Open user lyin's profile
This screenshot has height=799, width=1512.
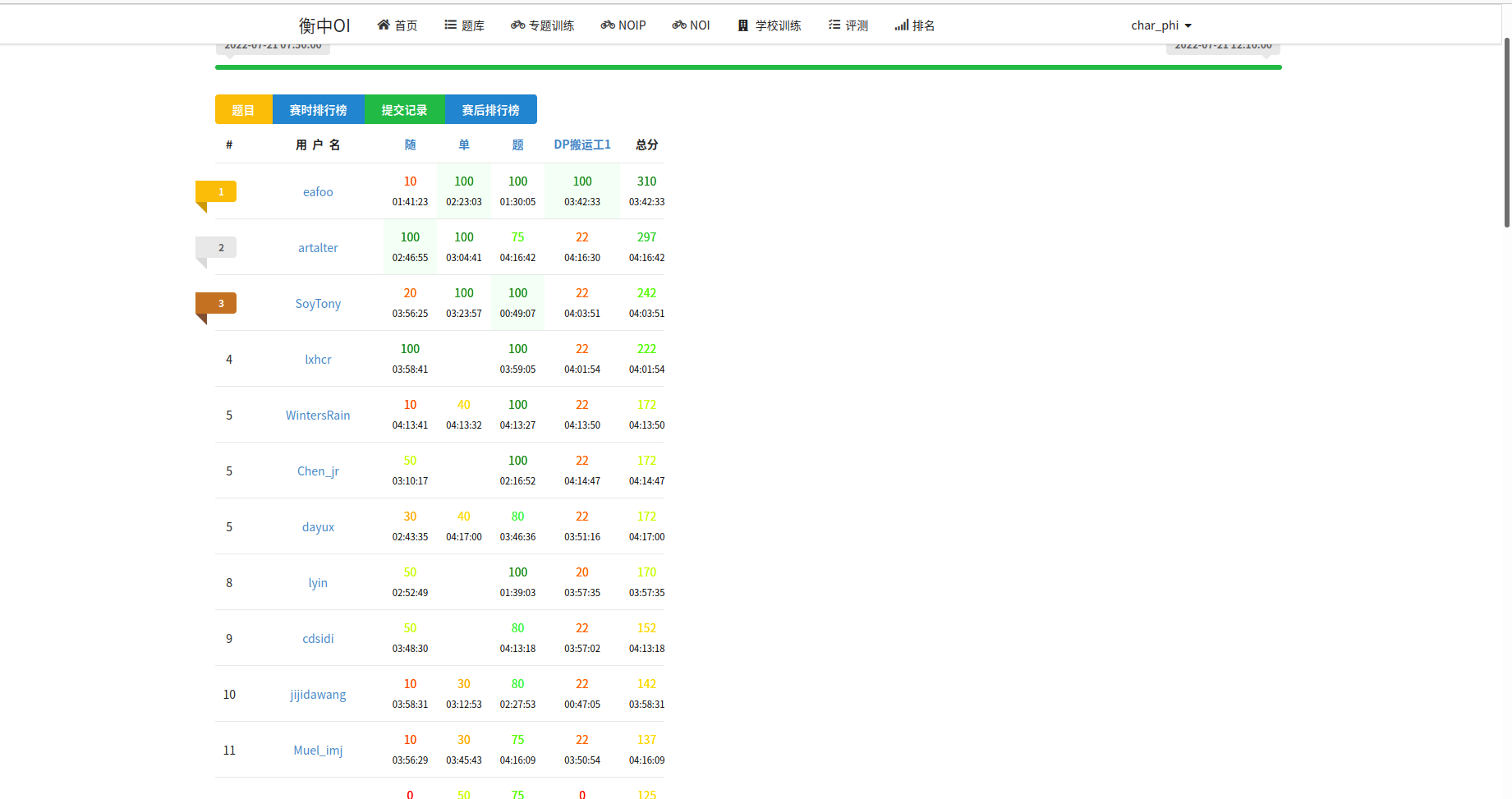(318, 582)
